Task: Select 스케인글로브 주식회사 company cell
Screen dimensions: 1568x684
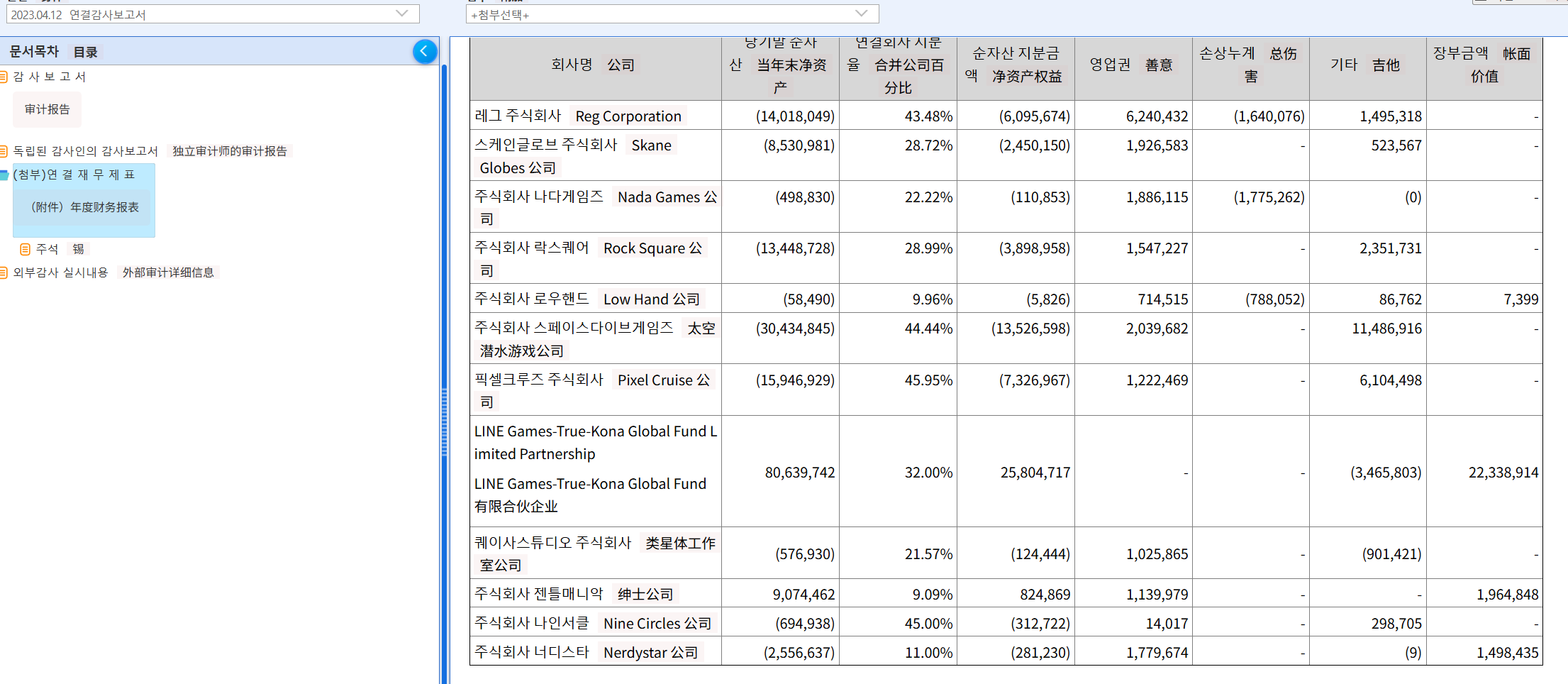Action: (596, 156)
